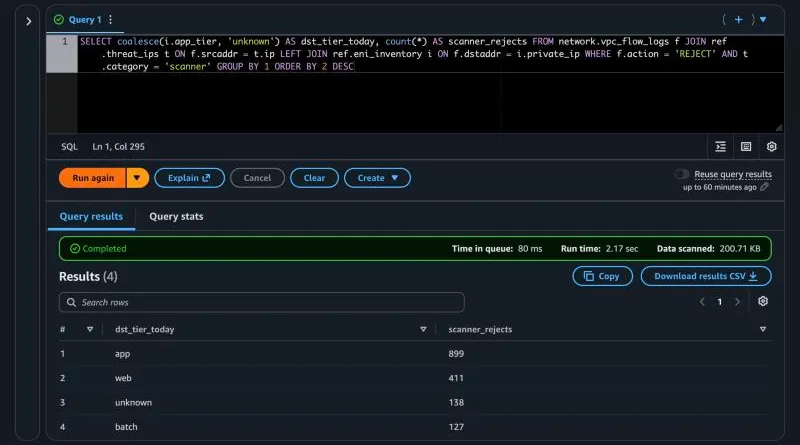Click the value 138 in scanner_rejects
Viewport: 800px width, 445px height.
(x=456, y=402)
